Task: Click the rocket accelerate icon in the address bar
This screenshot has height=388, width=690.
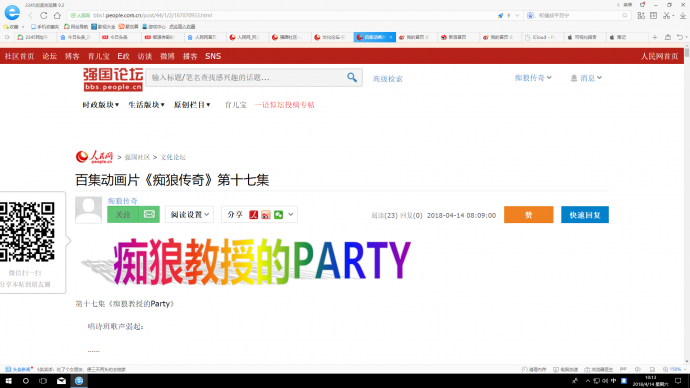Action: click(500, 15)
